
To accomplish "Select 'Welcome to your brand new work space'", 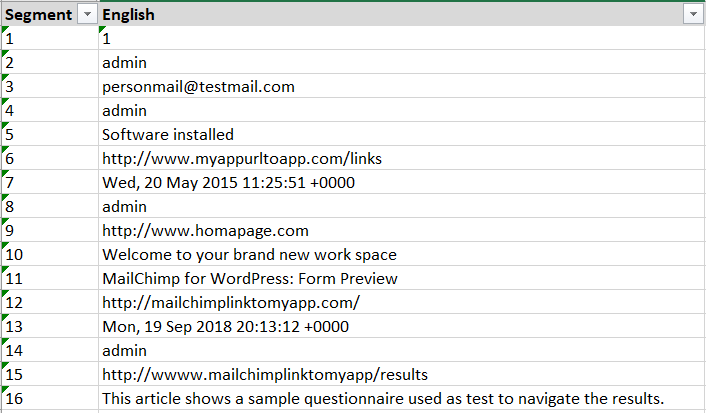I will (249, 255).
